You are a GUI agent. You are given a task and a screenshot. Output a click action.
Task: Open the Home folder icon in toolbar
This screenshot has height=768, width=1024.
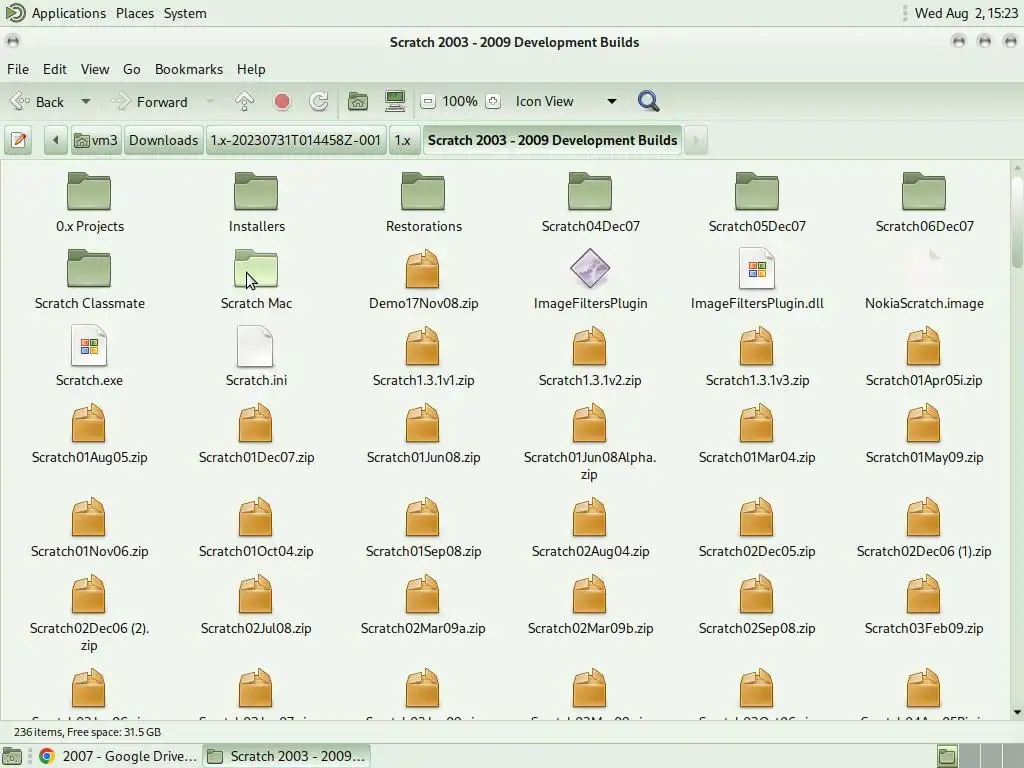pyautogui.click(x=357, y=101)
